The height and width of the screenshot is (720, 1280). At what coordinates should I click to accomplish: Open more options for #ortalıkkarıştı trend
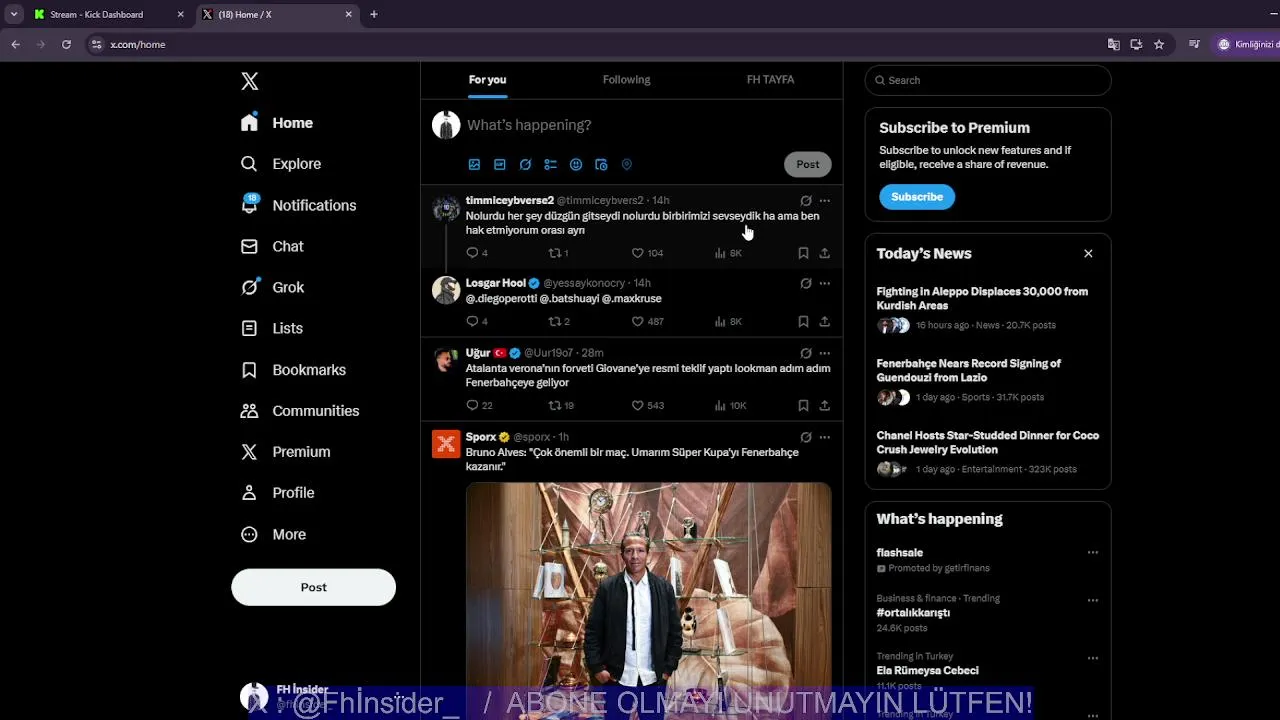1092,601
